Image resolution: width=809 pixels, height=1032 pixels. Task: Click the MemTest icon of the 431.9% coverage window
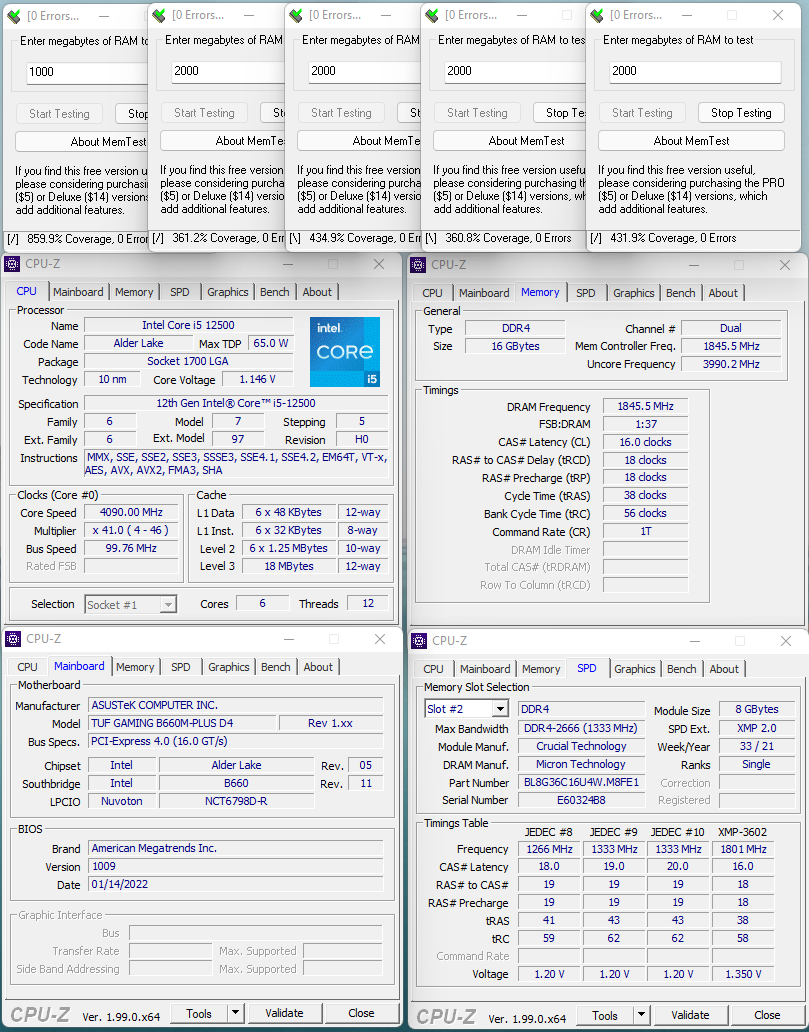597,15
